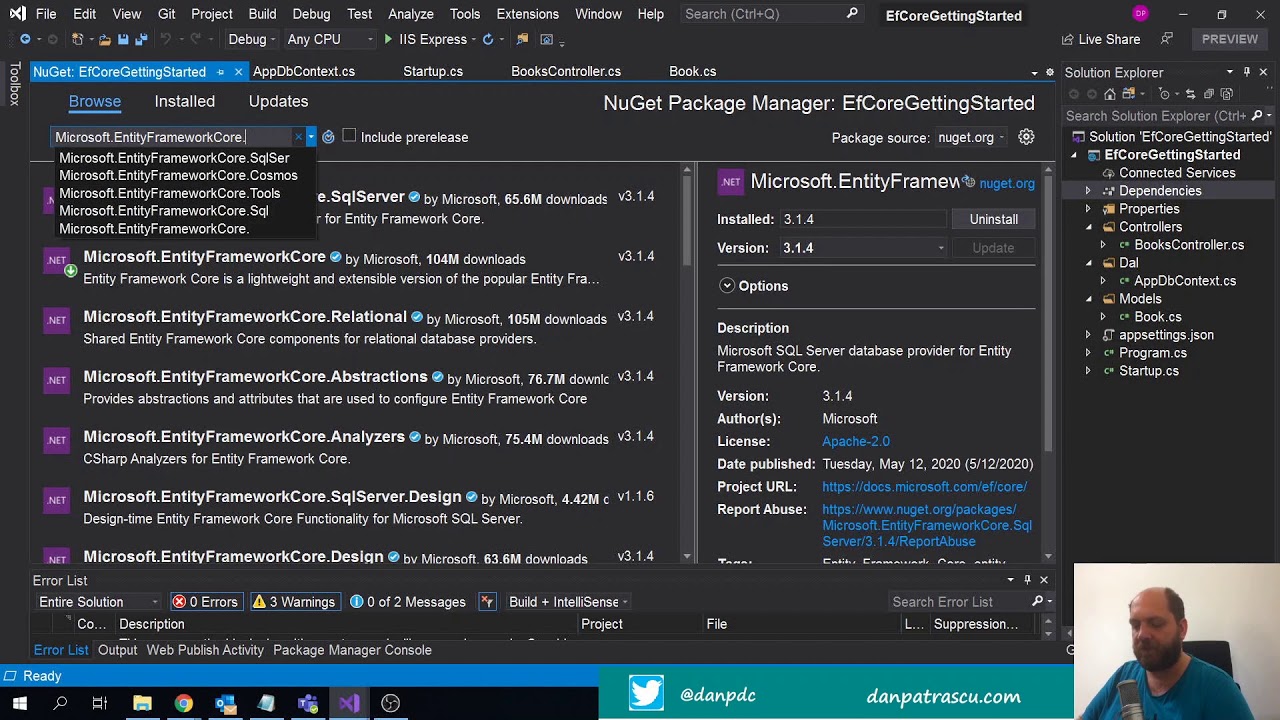Viewport: 1280px width, 720px height.
Task: Click the Save All toolbar icon
Action: 141,39
